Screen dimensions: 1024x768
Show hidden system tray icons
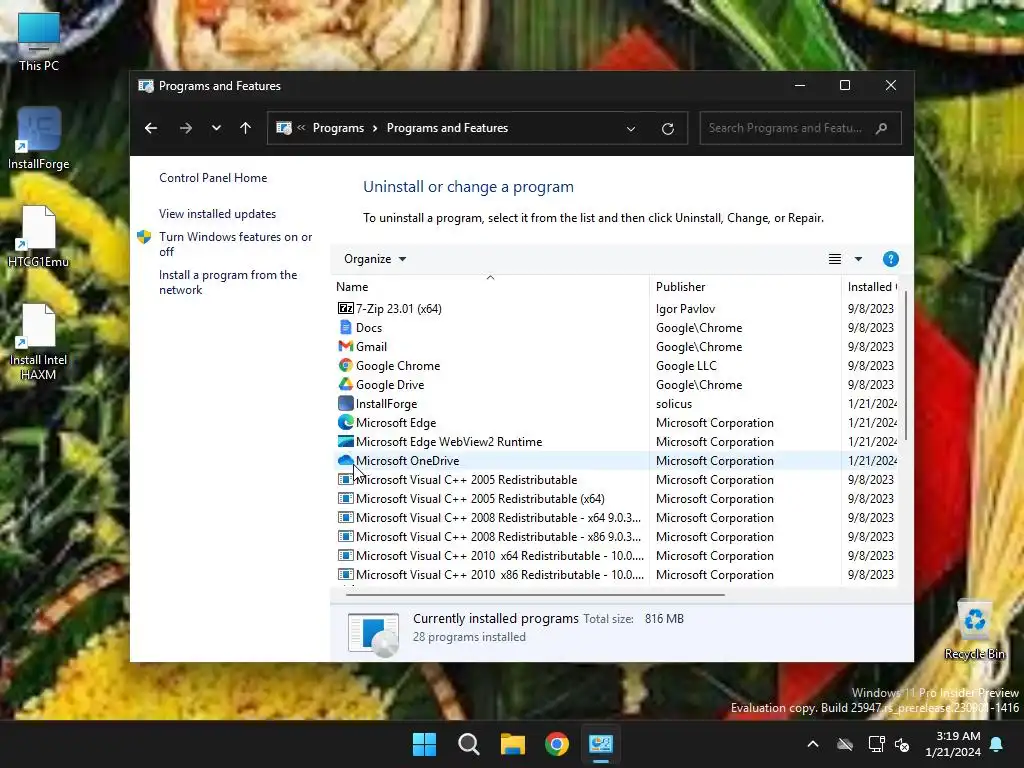813,744
